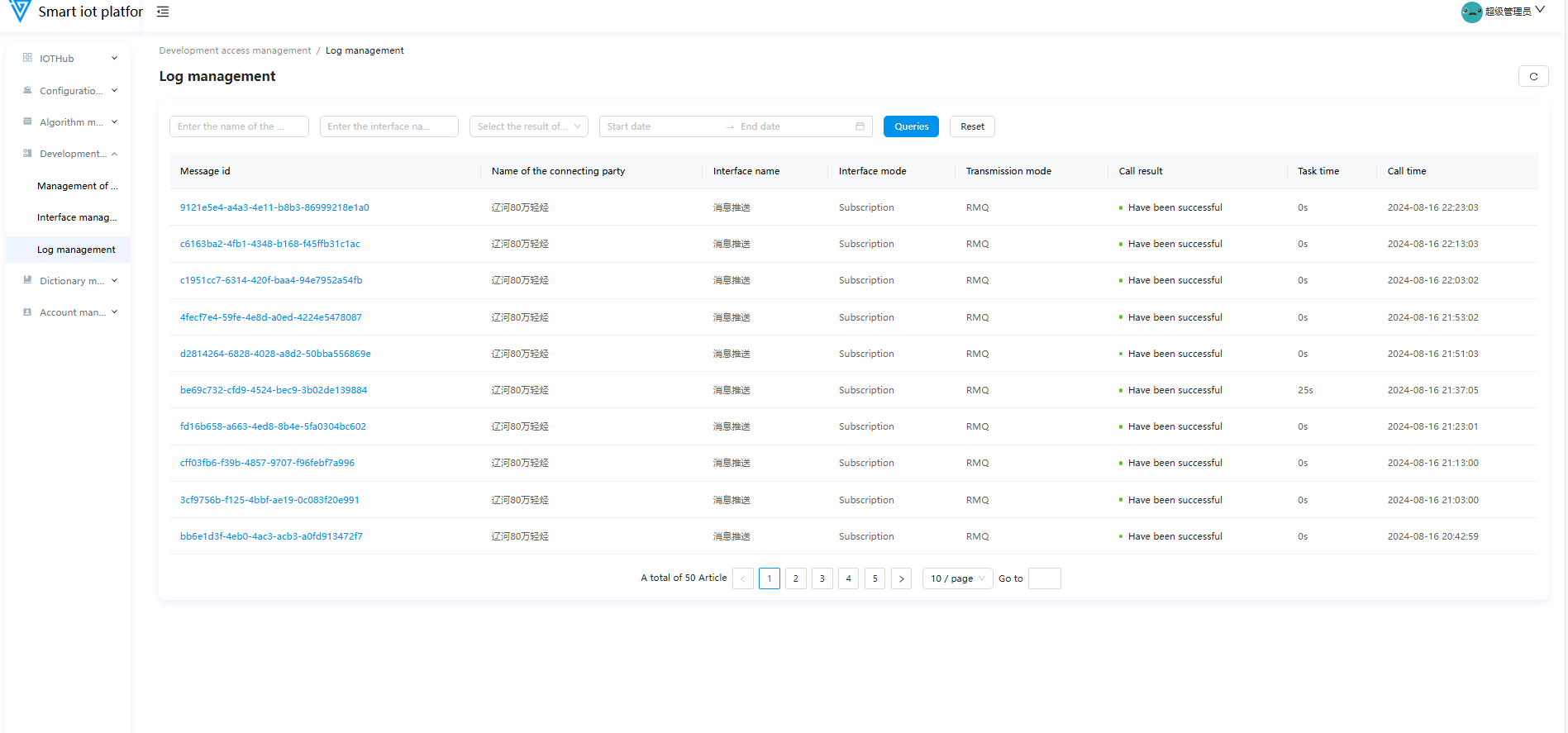This screenshot has width=1568, height=733.
Task: Click the IOTHub grid icon
Action: pyautogui.click(x=27, y=58)
